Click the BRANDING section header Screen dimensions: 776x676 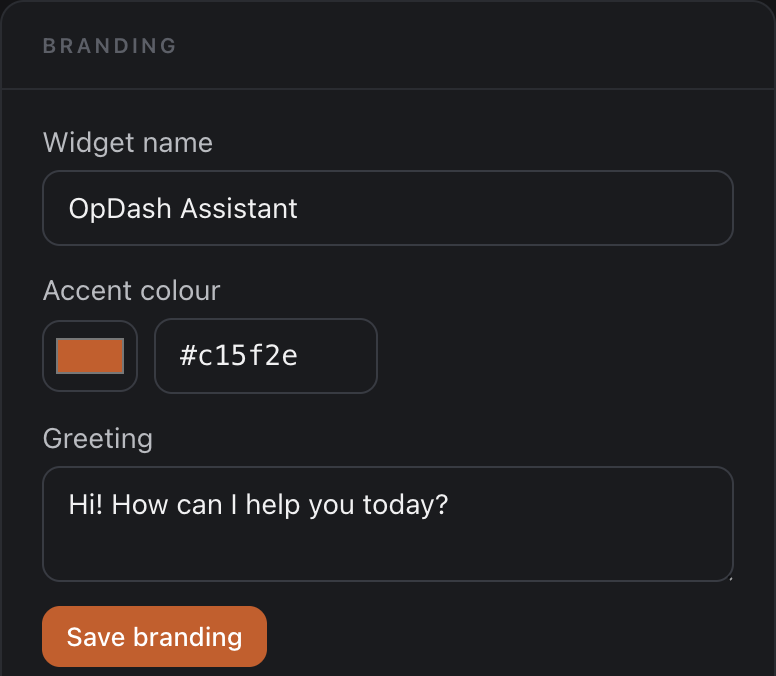(110, 46)
